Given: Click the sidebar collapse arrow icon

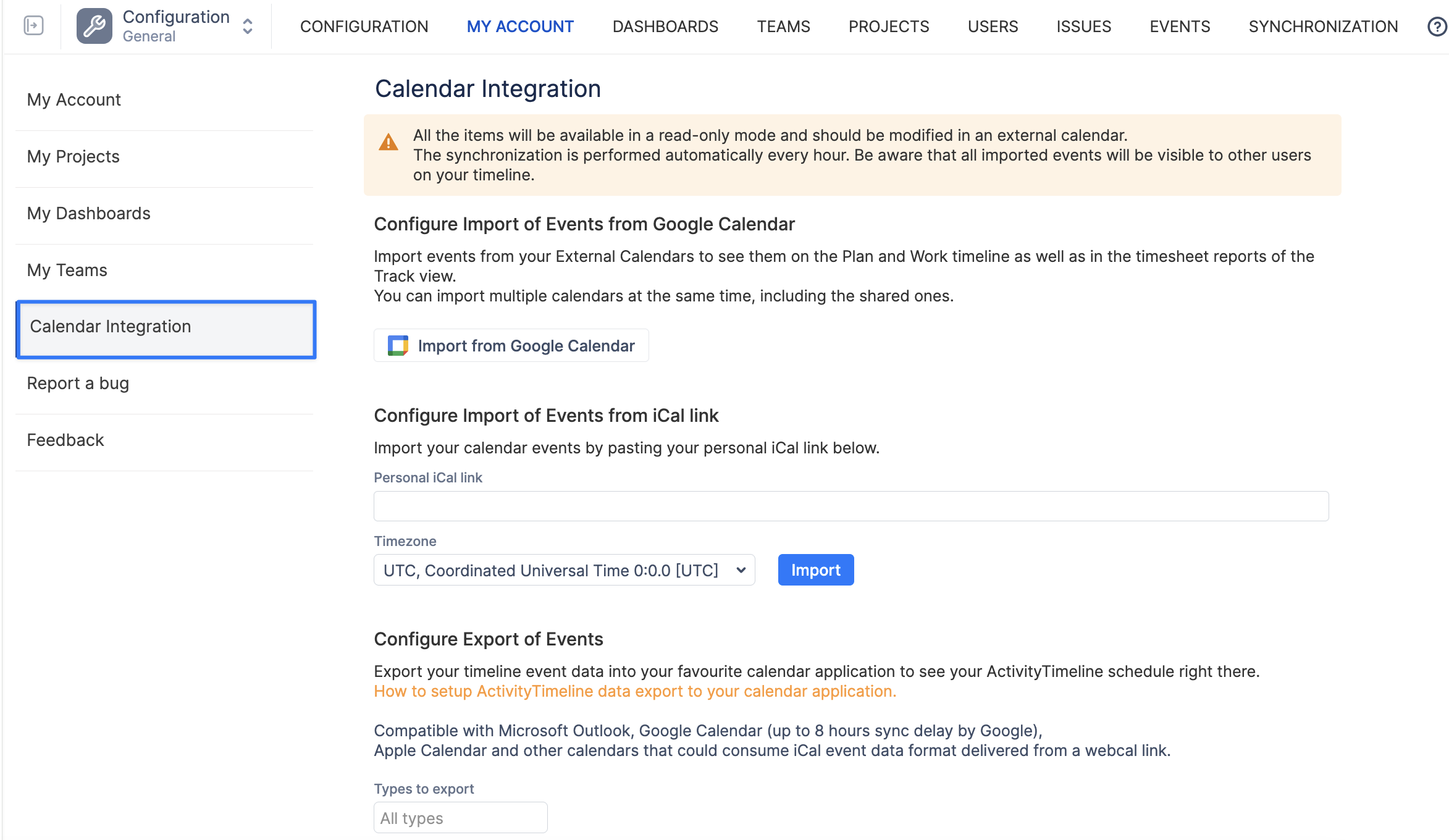Looking at the screenshot, I should click(33, 26).
